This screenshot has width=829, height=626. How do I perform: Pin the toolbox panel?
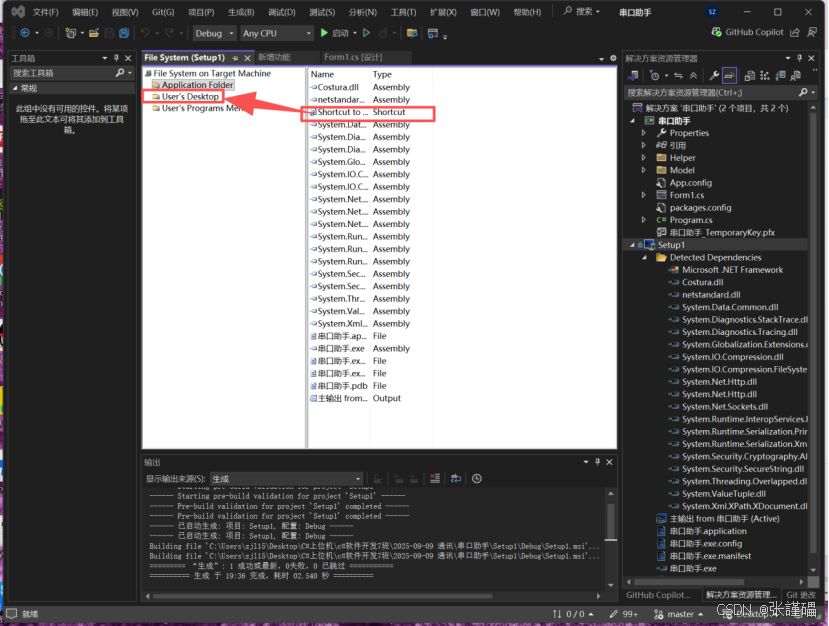(116, 58)
